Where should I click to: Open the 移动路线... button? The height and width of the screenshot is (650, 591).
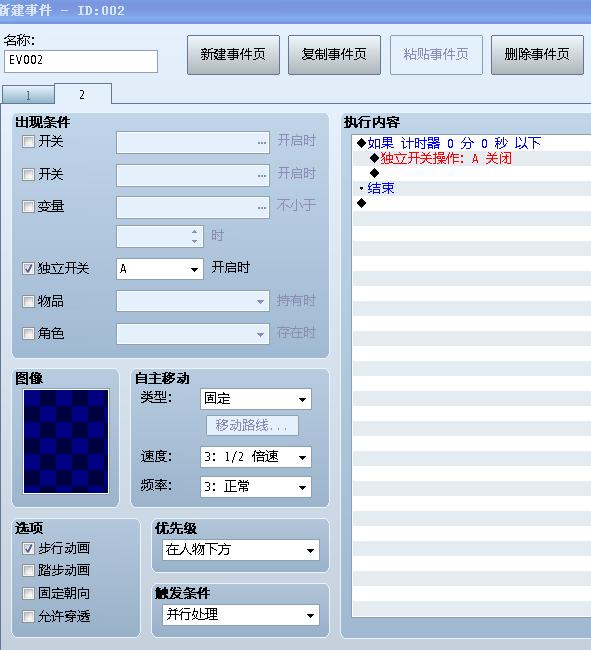(252, 425)
